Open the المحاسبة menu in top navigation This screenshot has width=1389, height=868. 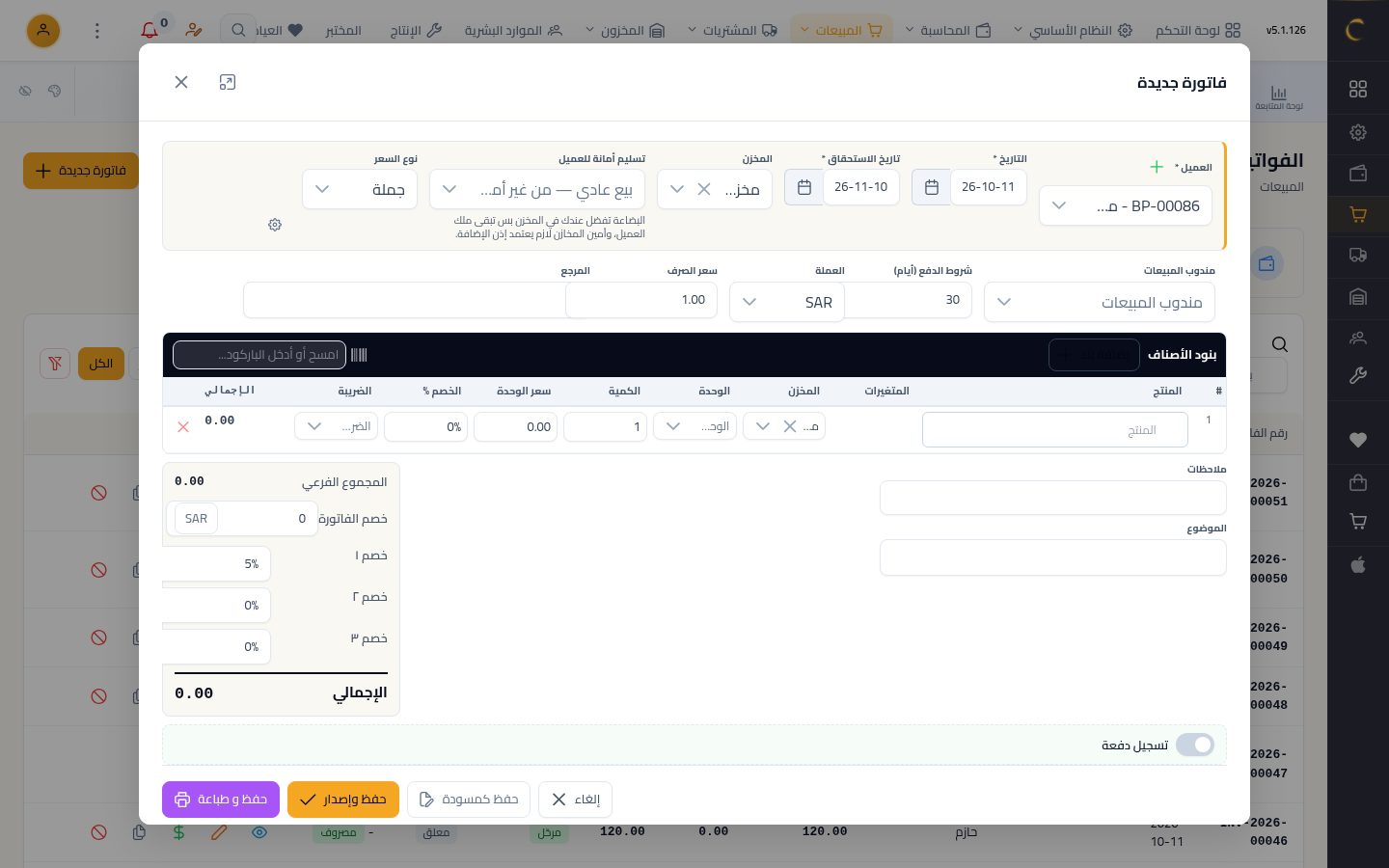tap(950, 31)
